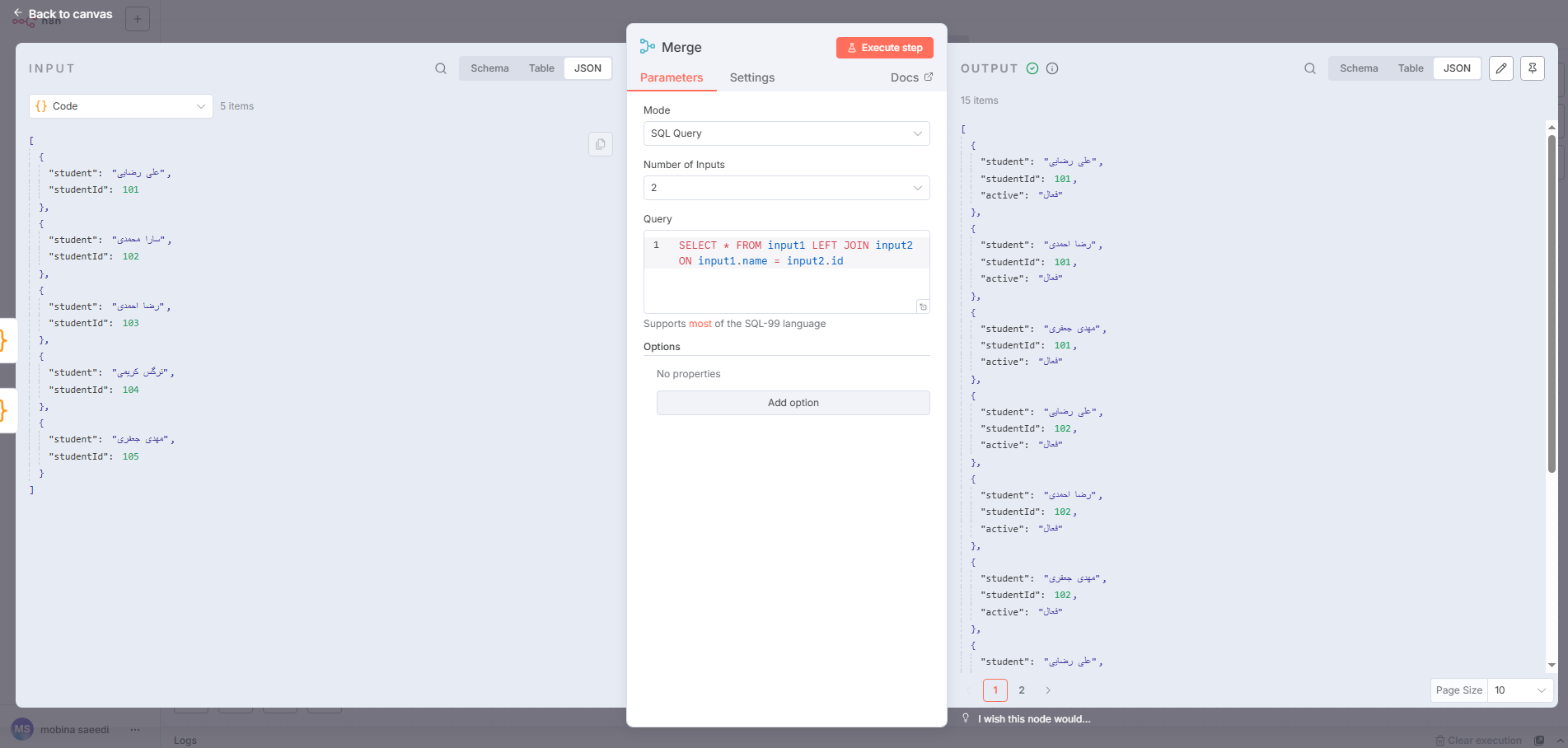
Task: Expand the query editor with corner icon
Action: click(x=923, y=306)
